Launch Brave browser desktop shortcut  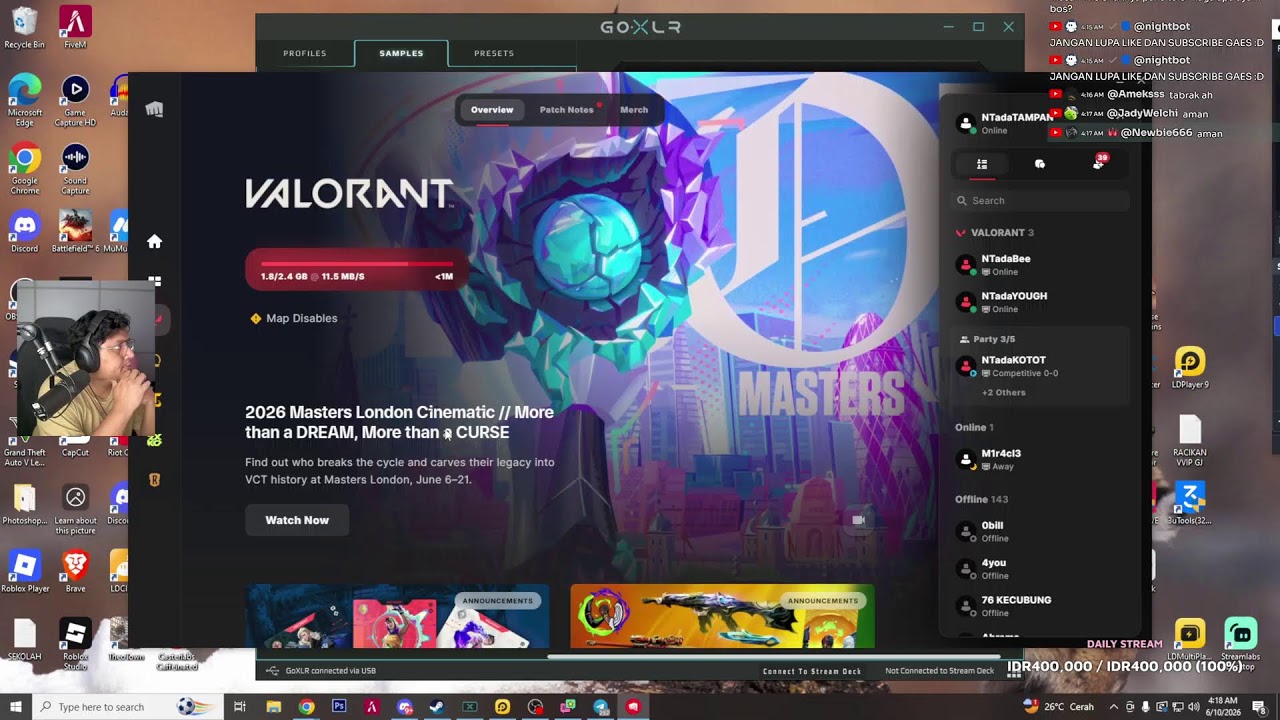pos(75,572)
